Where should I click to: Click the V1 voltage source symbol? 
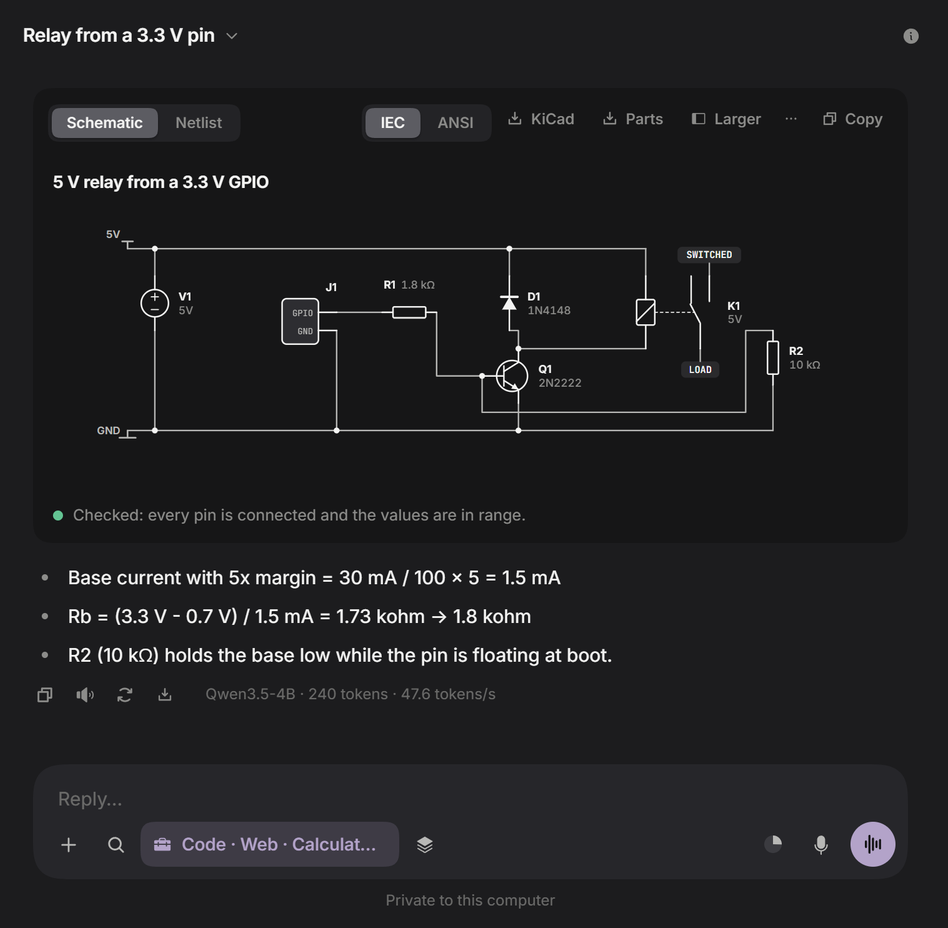pyautogui.click(x=155, y=303)
